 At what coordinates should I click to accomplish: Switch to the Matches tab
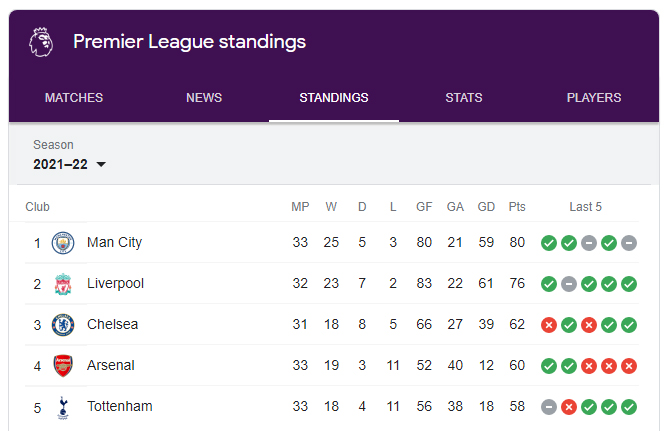click(x=74, y=98)
